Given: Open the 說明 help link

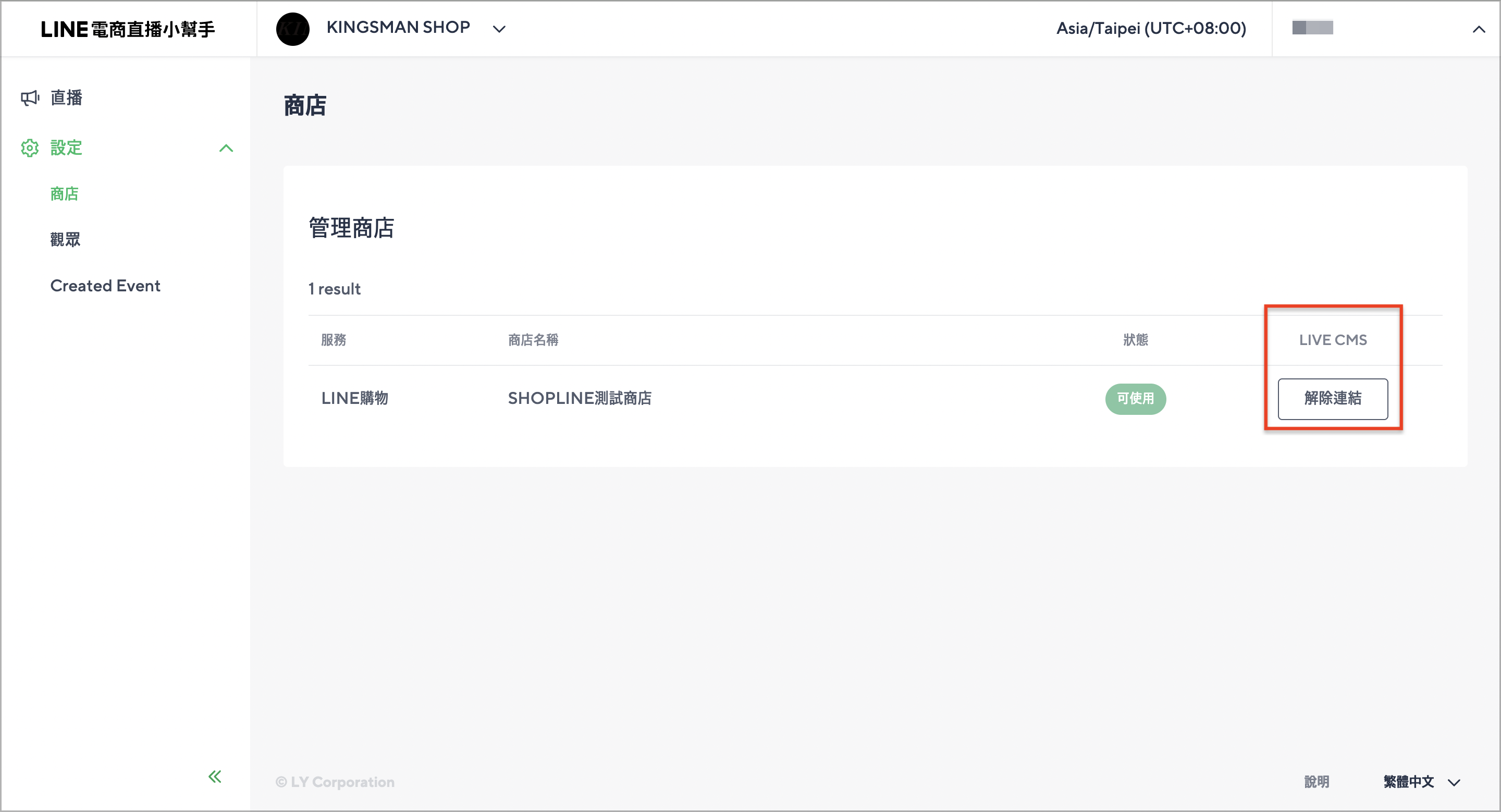Looking at the screenshot, I should [x=1317, y=782].
